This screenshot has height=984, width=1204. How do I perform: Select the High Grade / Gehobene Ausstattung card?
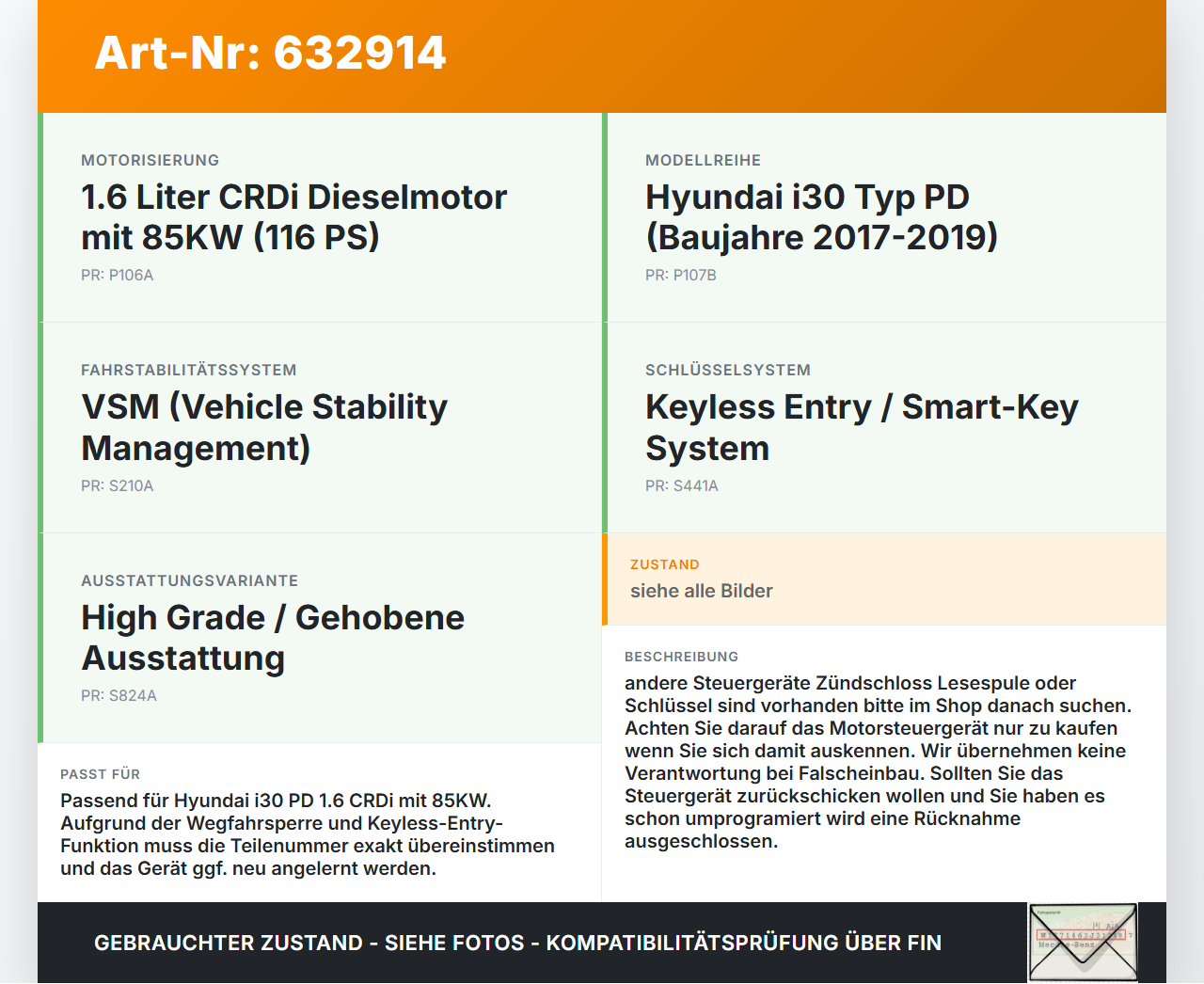(x=320, y=638)
